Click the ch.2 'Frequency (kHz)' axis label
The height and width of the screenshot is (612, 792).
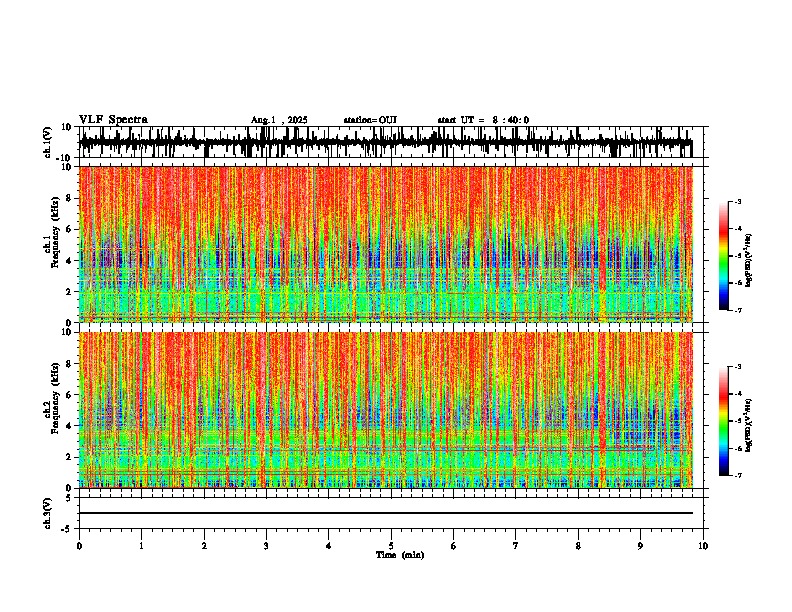coord(55,398)
